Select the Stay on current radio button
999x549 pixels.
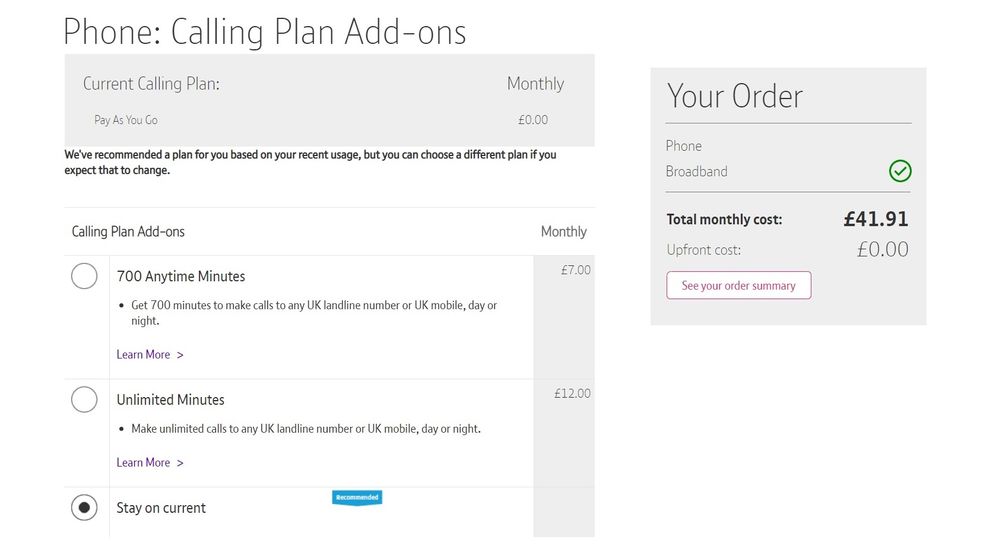click(84, 508)
